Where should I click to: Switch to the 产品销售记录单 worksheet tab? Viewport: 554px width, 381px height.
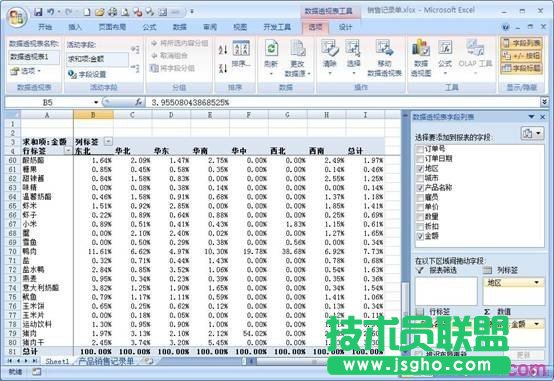[106, 361]
